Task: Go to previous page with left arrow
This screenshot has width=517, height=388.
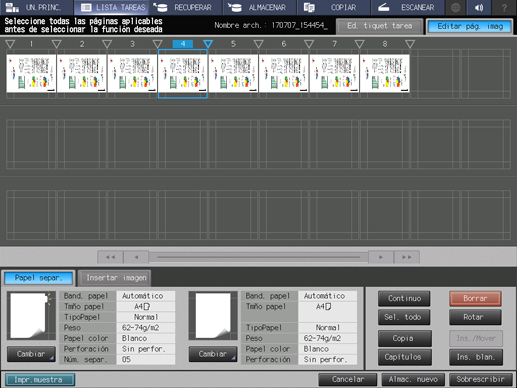Action: click(x=136, y=257)
